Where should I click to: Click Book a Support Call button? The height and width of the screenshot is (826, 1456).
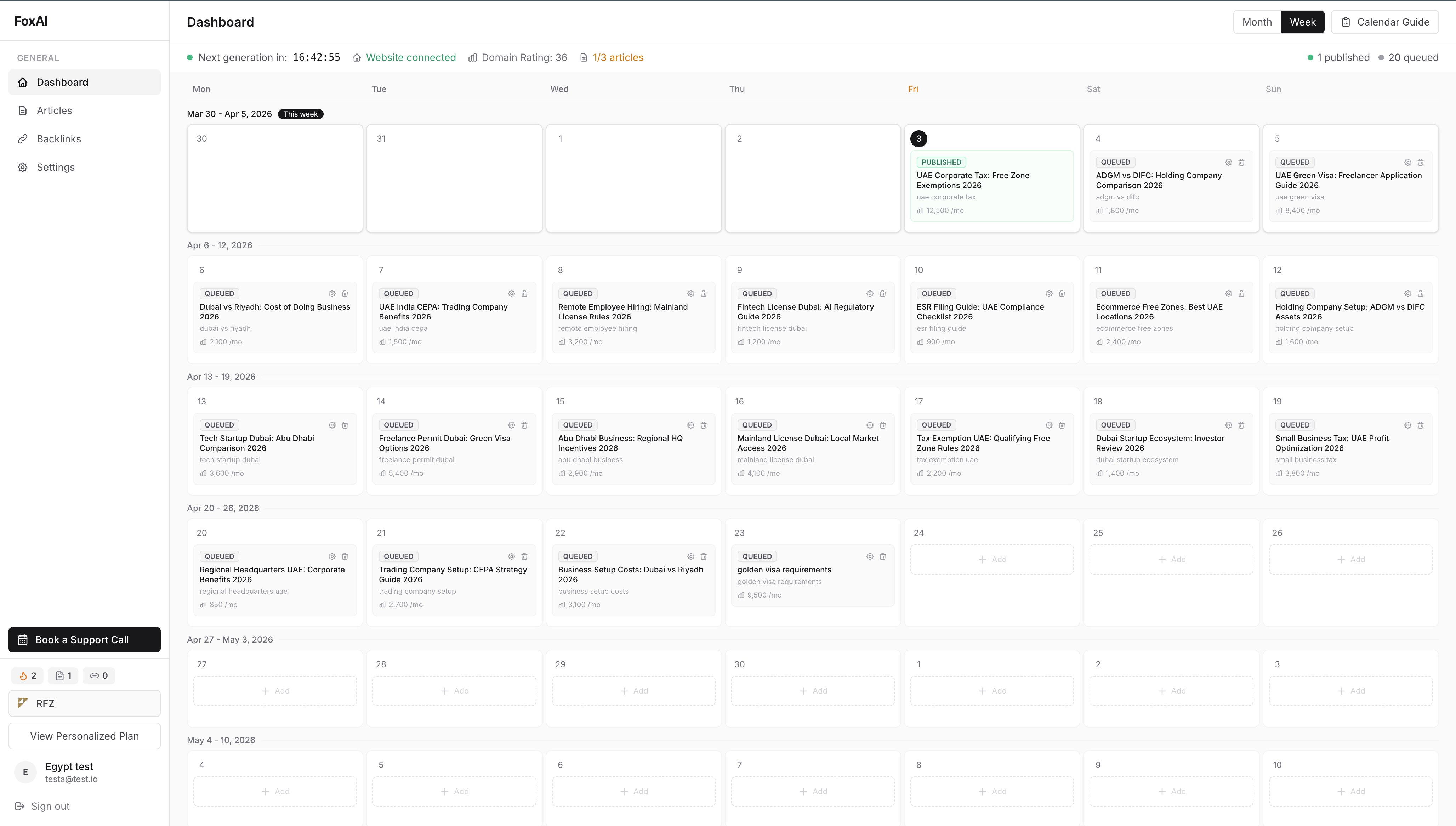(x=85, y=640)
